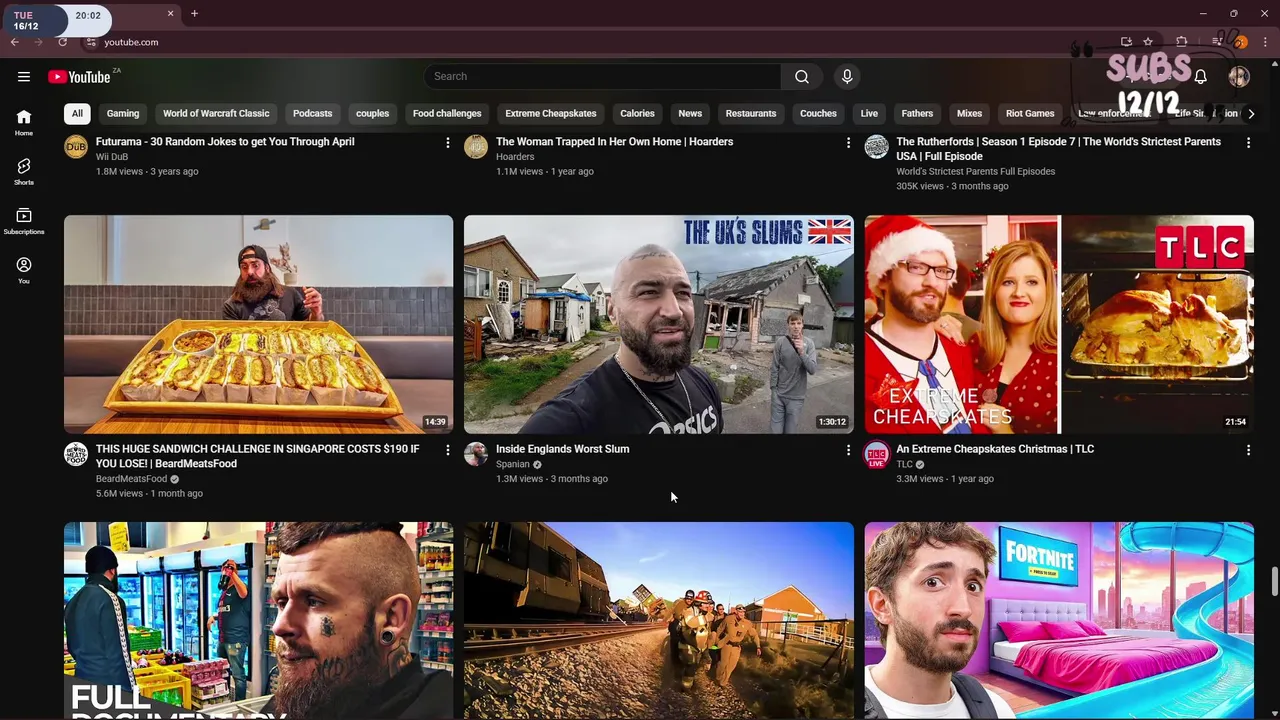The image size is (1280, 720).
Task: Select the Restaurants filter chip
Action: [751, 114]
